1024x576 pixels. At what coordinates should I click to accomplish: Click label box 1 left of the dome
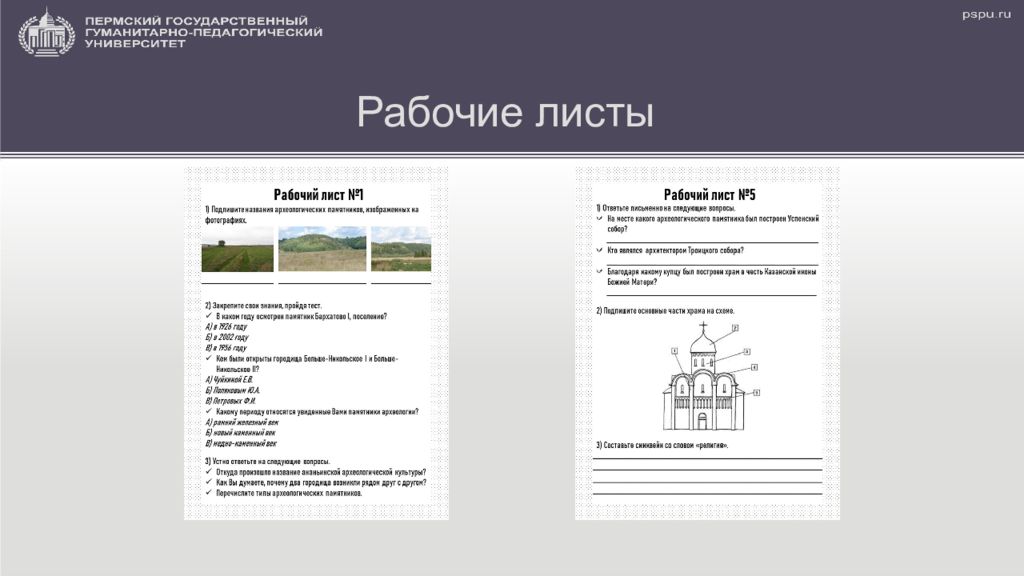(675, 351)
